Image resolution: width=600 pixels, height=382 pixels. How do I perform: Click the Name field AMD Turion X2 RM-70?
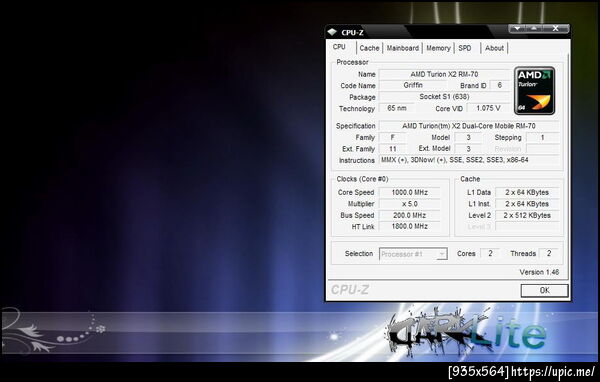444,74
